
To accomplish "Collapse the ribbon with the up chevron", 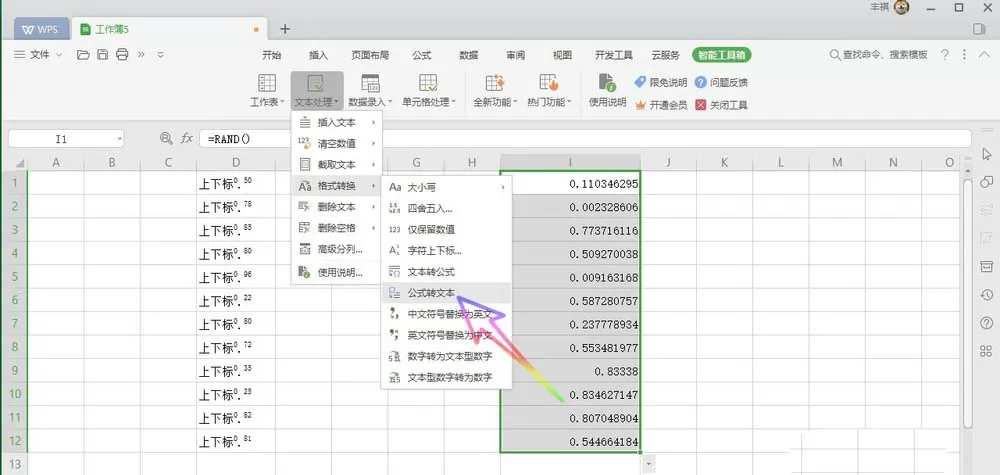I will 983,55.
